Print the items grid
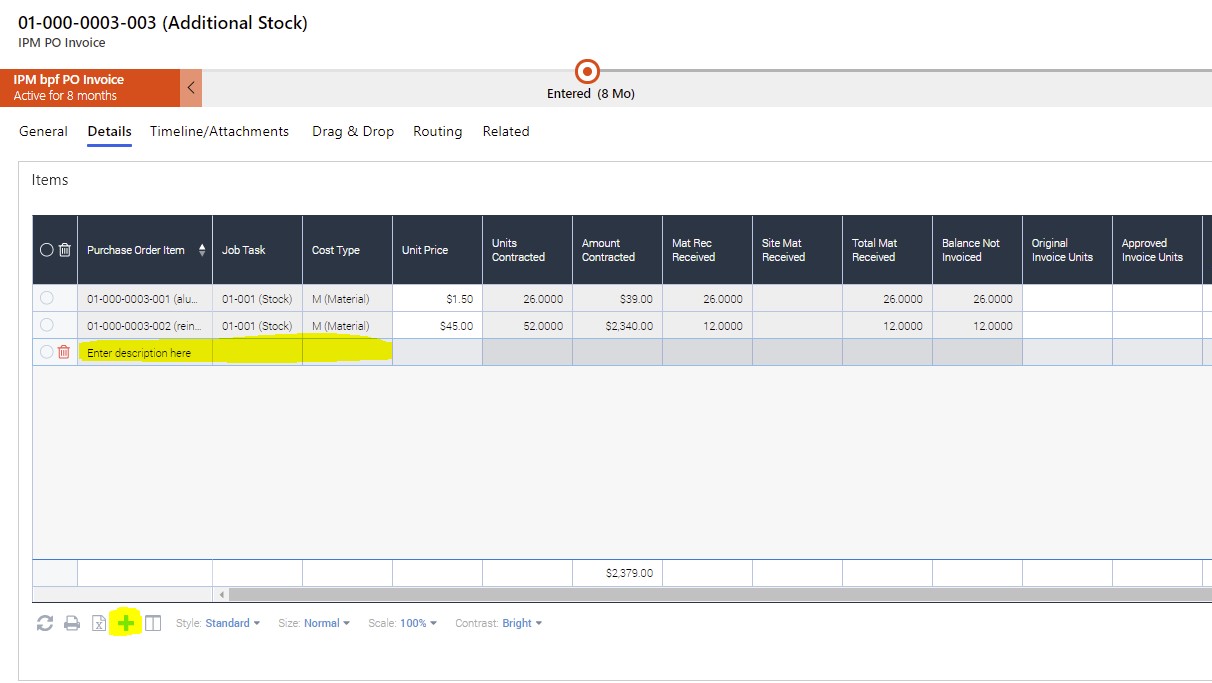 72,623
